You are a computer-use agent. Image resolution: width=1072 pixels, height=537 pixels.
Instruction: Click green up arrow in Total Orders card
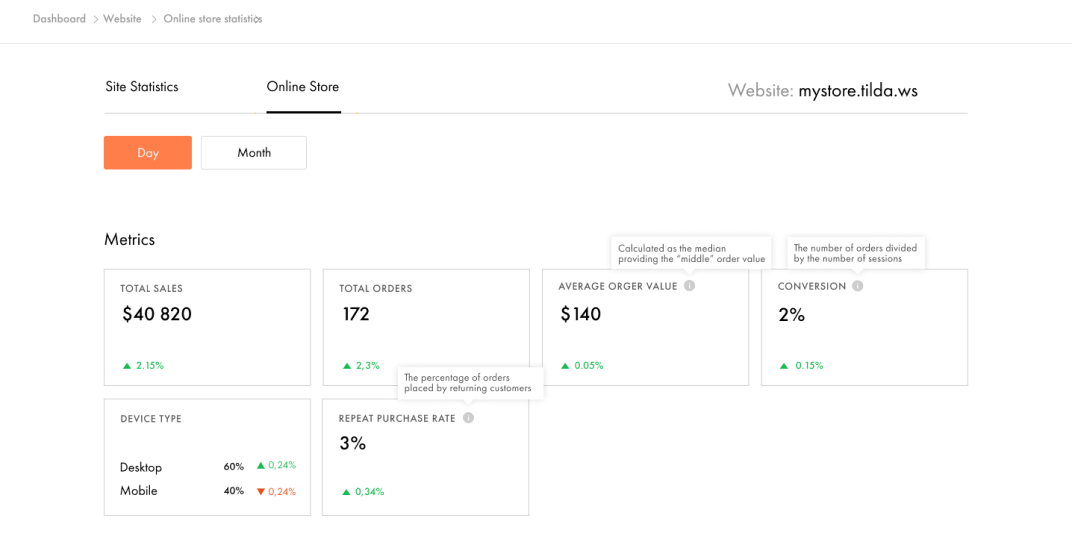tap(346, 366)
